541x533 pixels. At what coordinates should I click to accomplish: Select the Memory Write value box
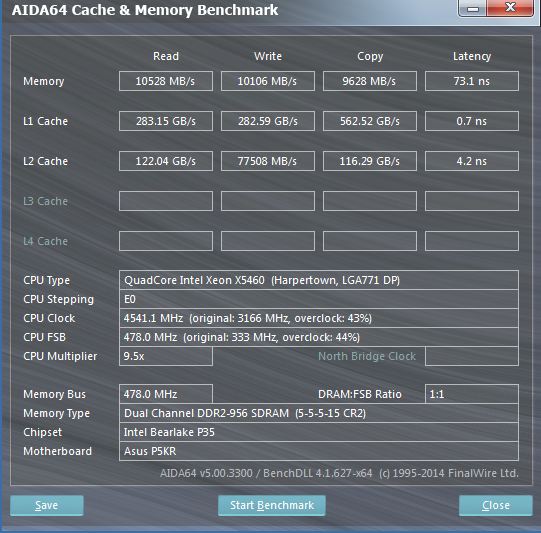point(268,81)
